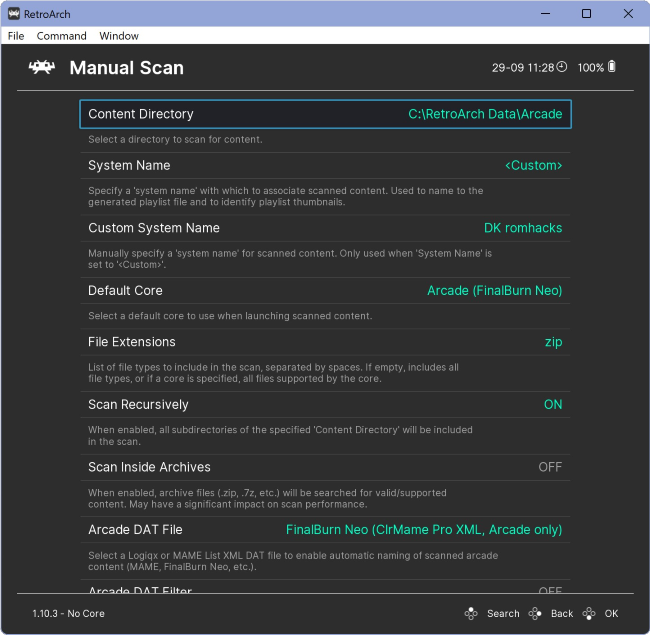
Task: Toggle the Arcade DAT Filter option
Action: [x=325, y=589]
